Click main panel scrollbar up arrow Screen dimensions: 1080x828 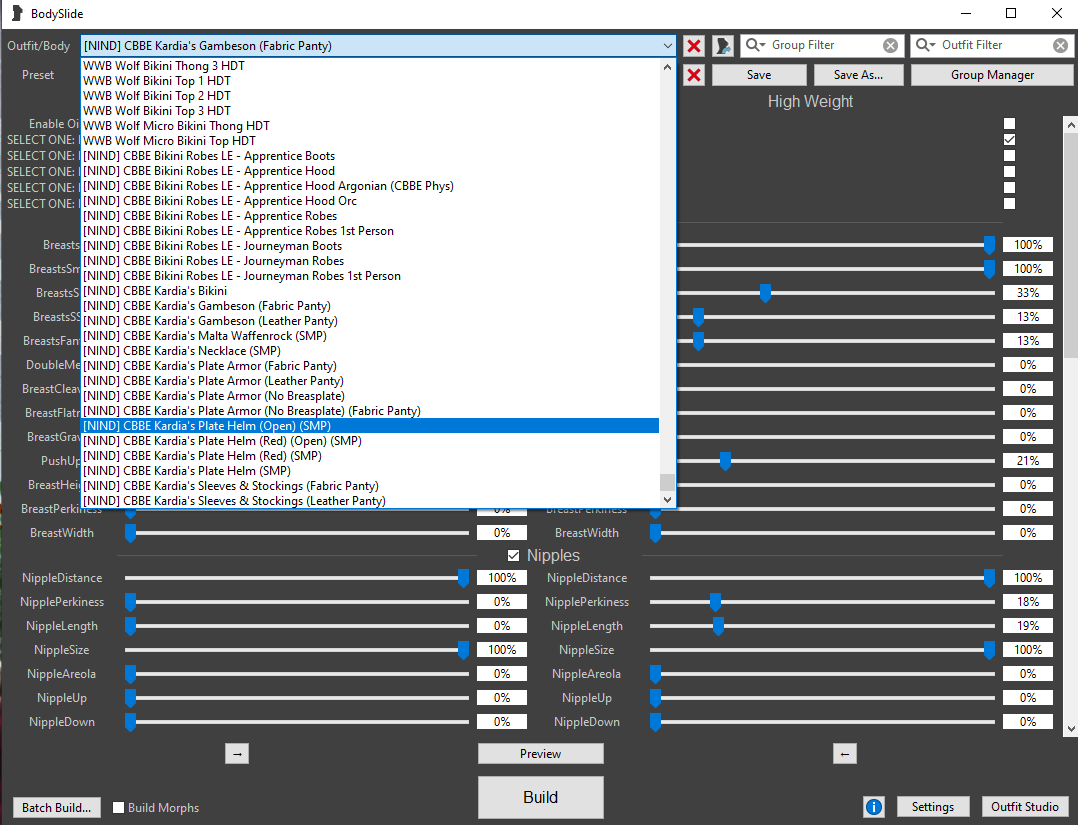tap(1070, 125)
